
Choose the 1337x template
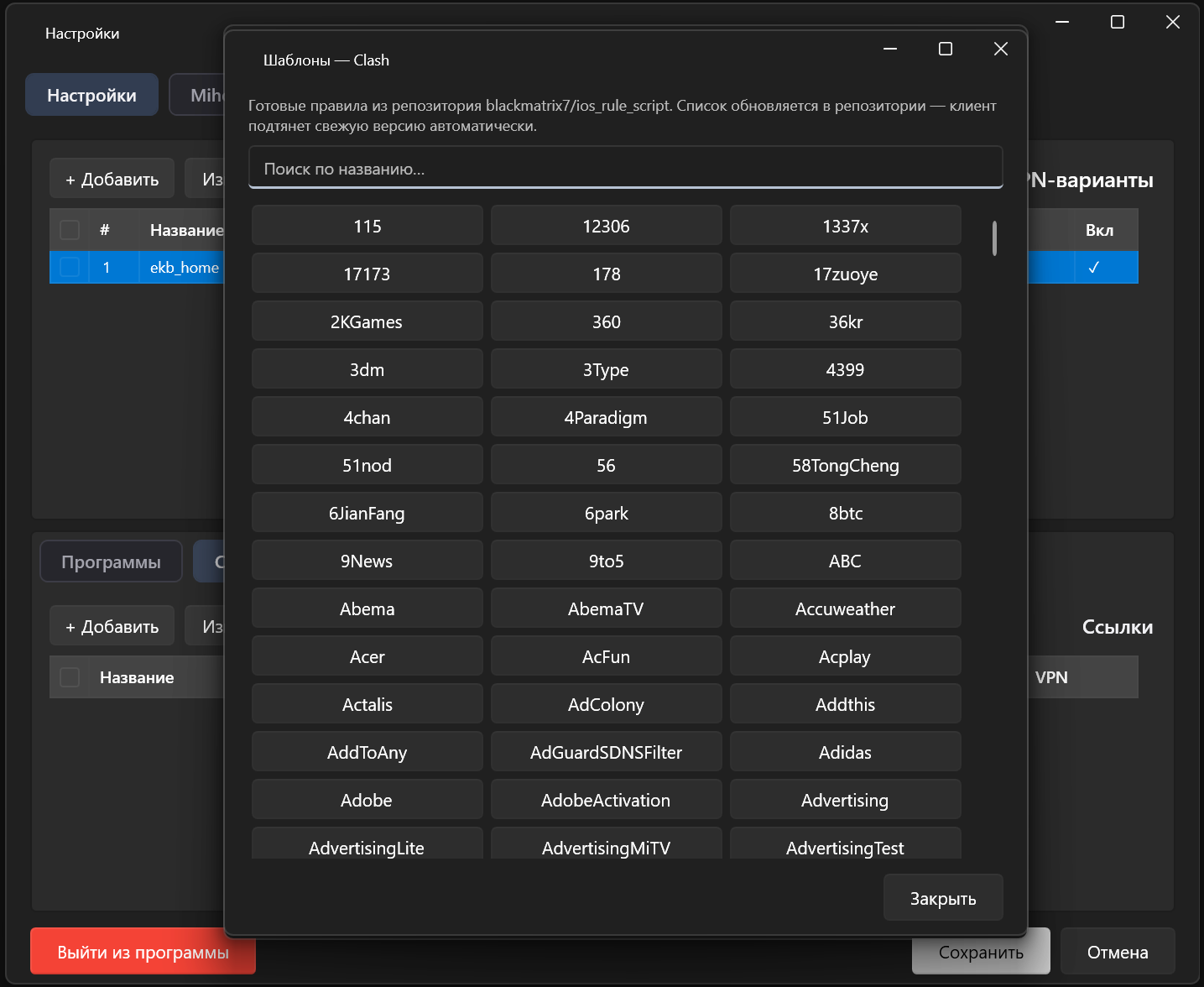(846, 226)
